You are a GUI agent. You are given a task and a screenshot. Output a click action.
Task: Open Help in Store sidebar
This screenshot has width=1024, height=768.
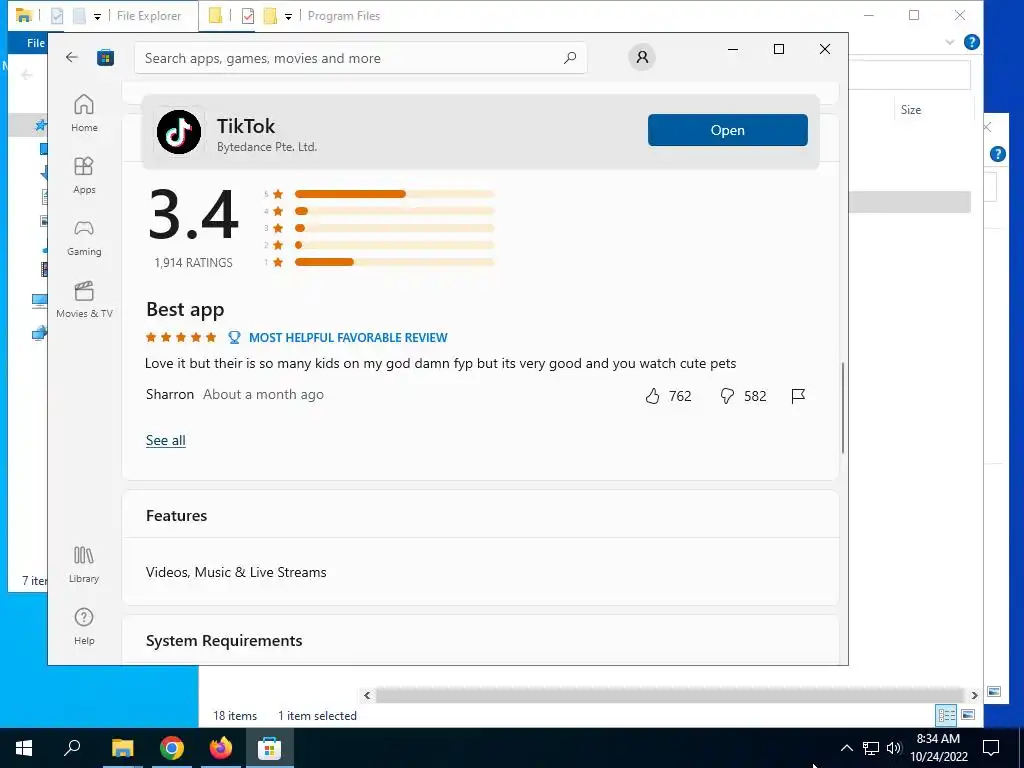(x=84, y=626)
